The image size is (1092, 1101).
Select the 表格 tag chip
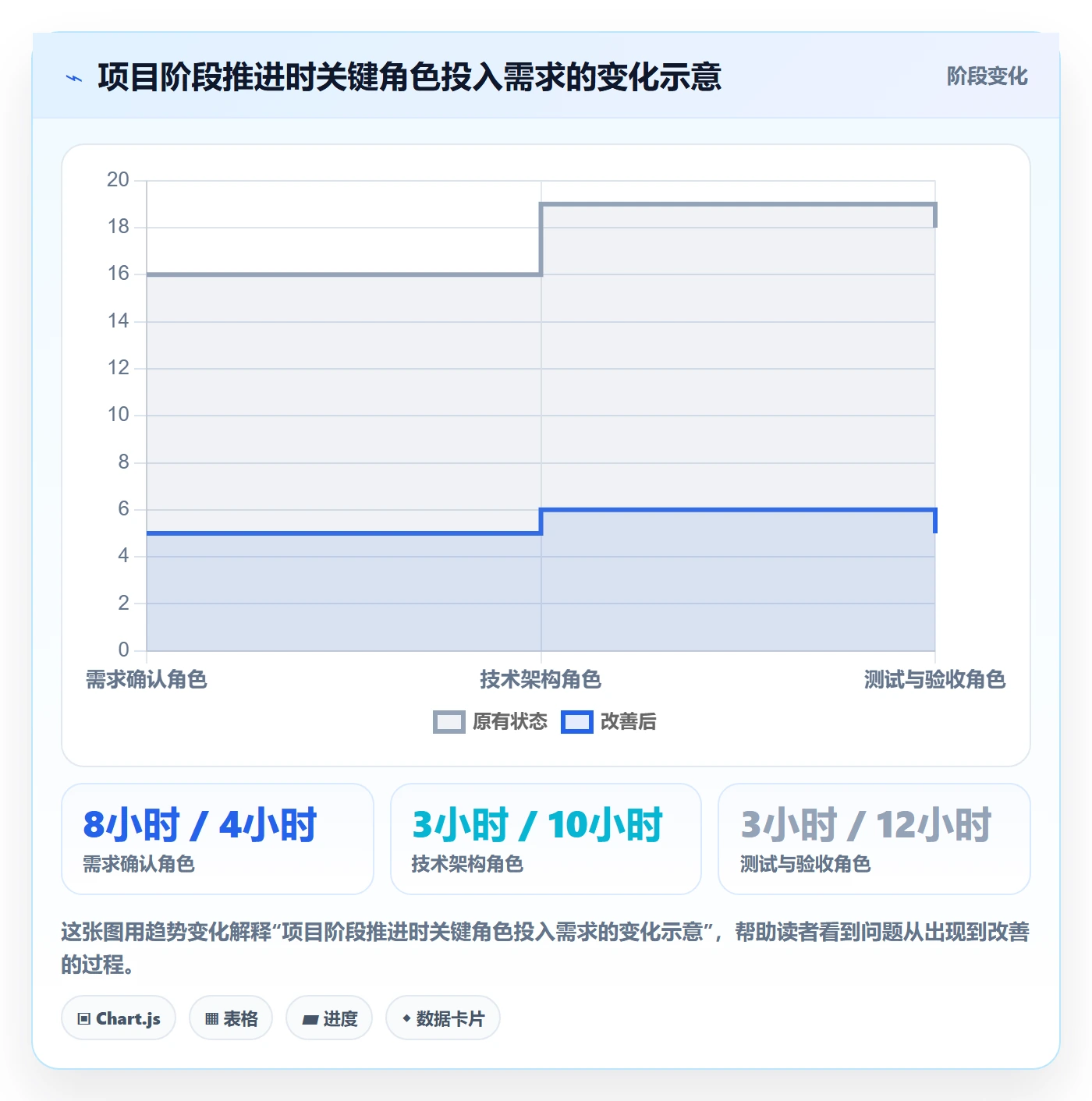pyautogui.click(x=231, y=1018)
